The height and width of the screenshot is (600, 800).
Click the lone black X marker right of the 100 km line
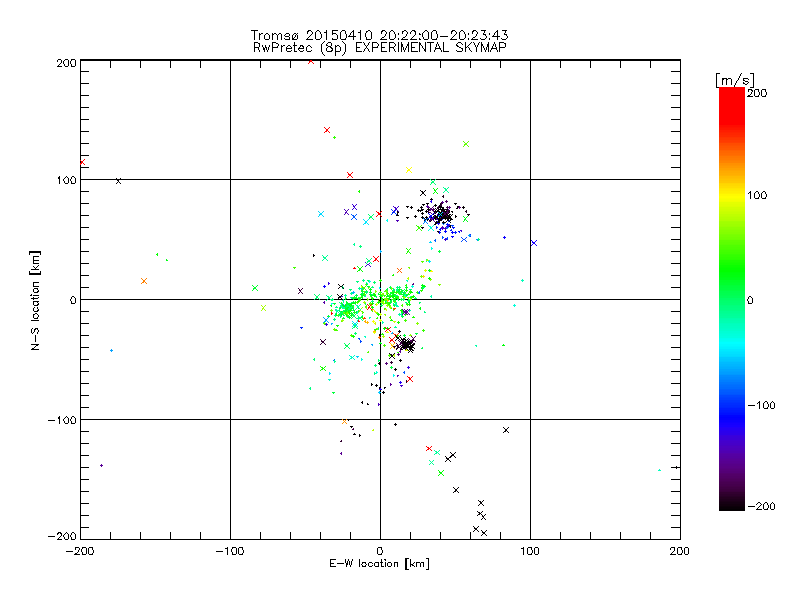coord(506,430)
